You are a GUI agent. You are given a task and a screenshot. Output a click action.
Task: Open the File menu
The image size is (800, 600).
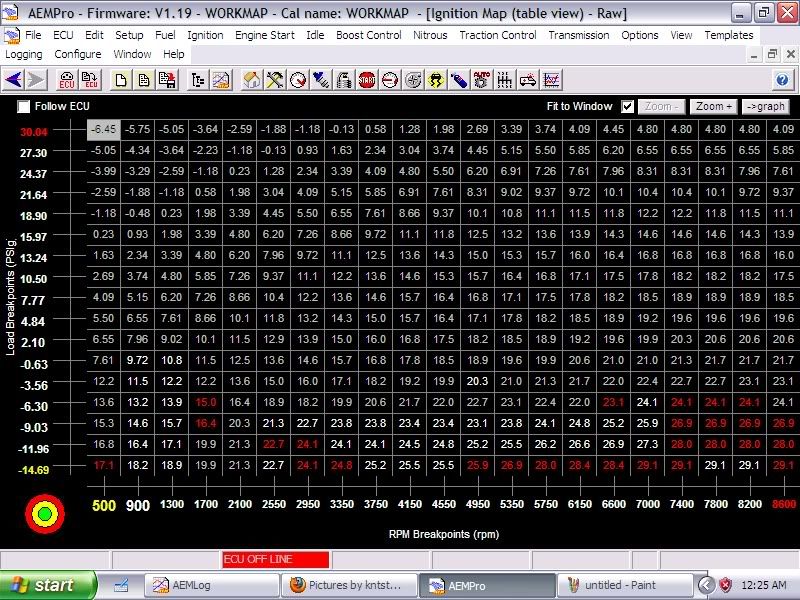point(33,35)
